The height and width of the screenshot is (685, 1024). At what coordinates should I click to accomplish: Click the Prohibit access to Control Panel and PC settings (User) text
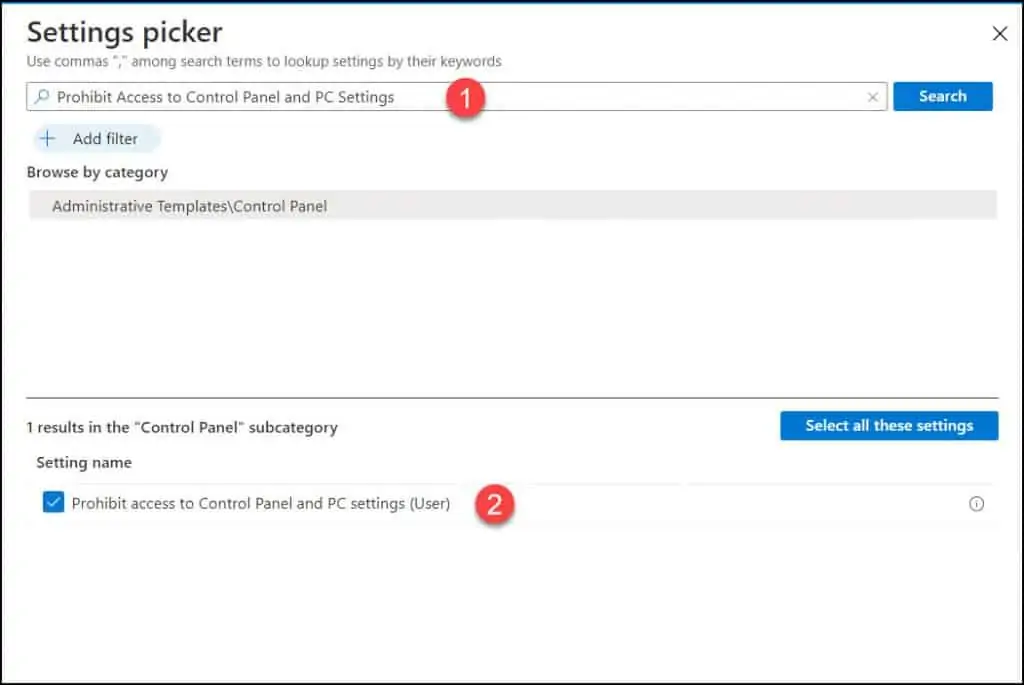(261, 503)
